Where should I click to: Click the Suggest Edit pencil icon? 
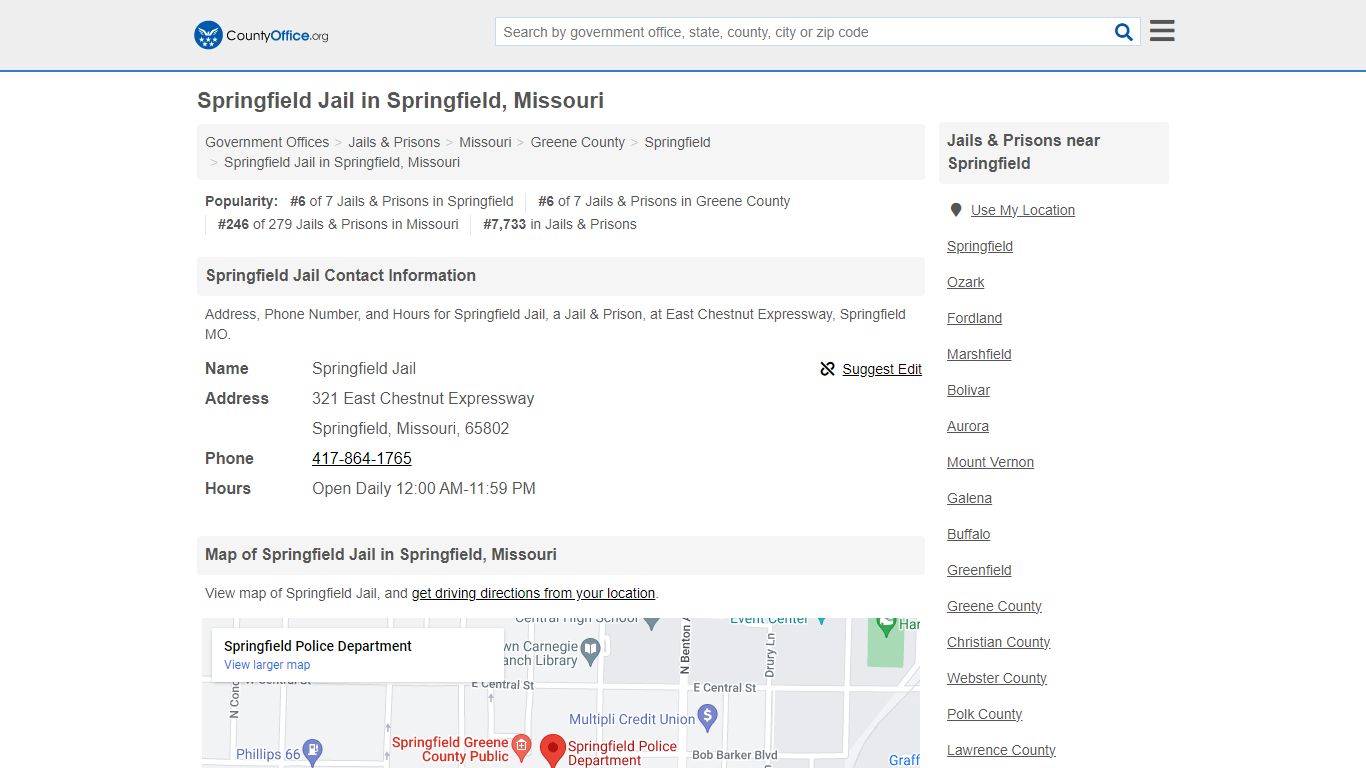point(827,369)
